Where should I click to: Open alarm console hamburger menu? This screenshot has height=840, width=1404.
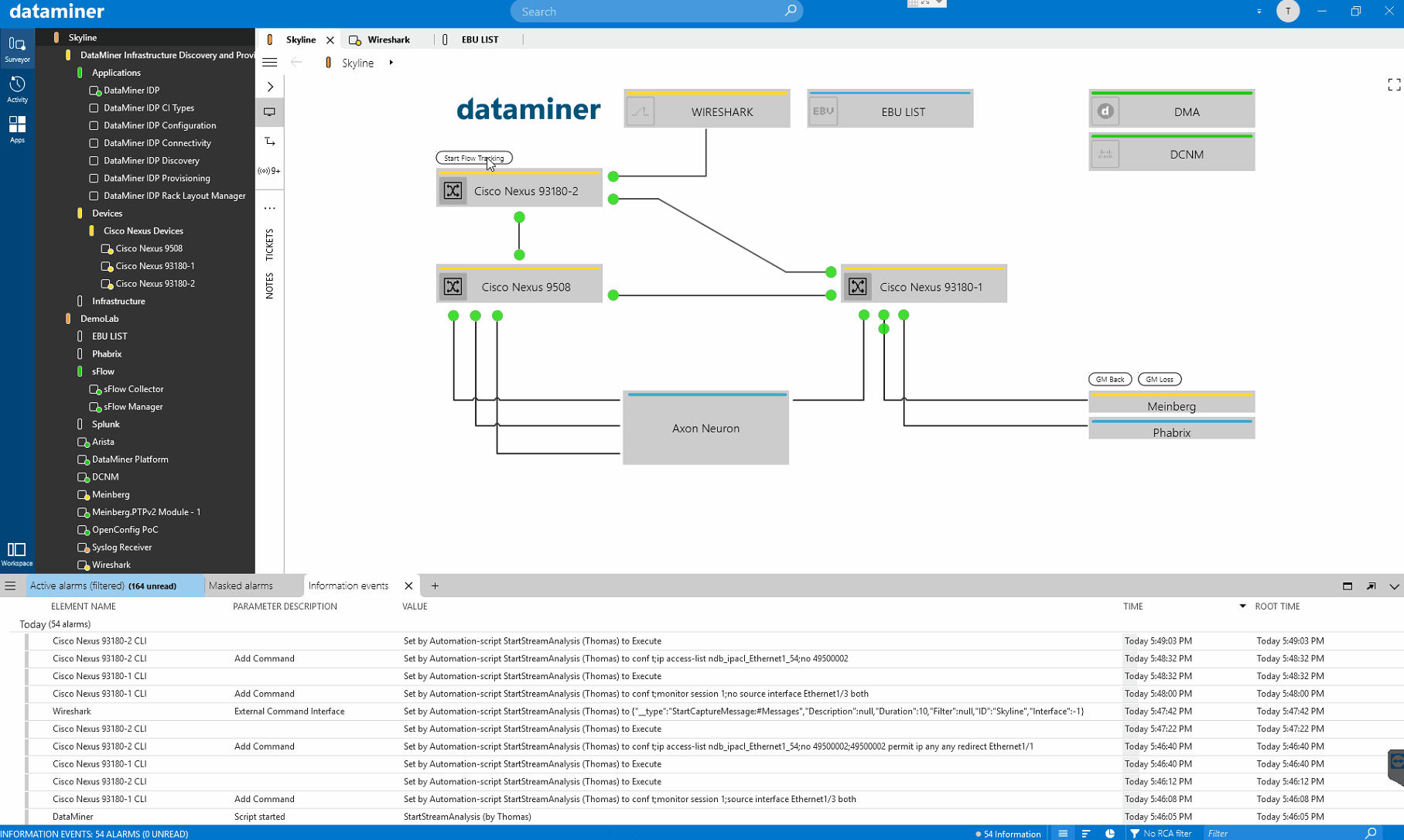[10, 586]
